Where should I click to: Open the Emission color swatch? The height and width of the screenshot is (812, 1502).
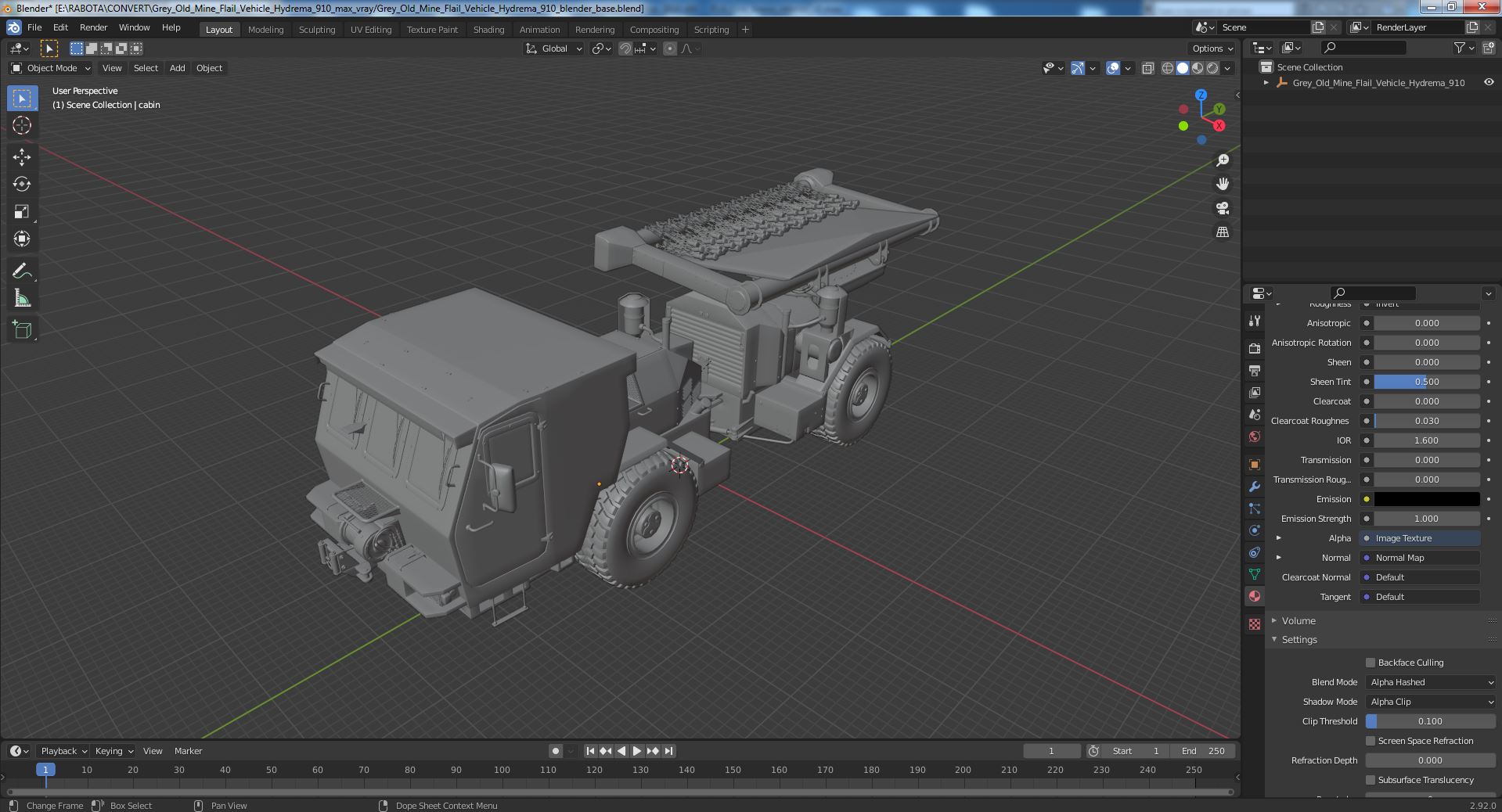pos(1427,499)
